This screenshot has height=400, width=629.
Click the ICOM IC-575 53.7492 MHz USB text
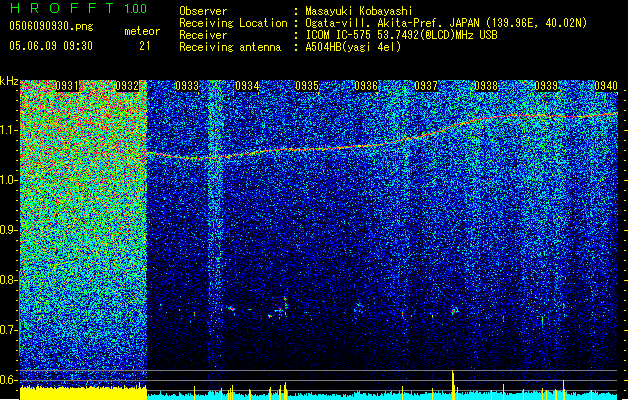point(401,35)
